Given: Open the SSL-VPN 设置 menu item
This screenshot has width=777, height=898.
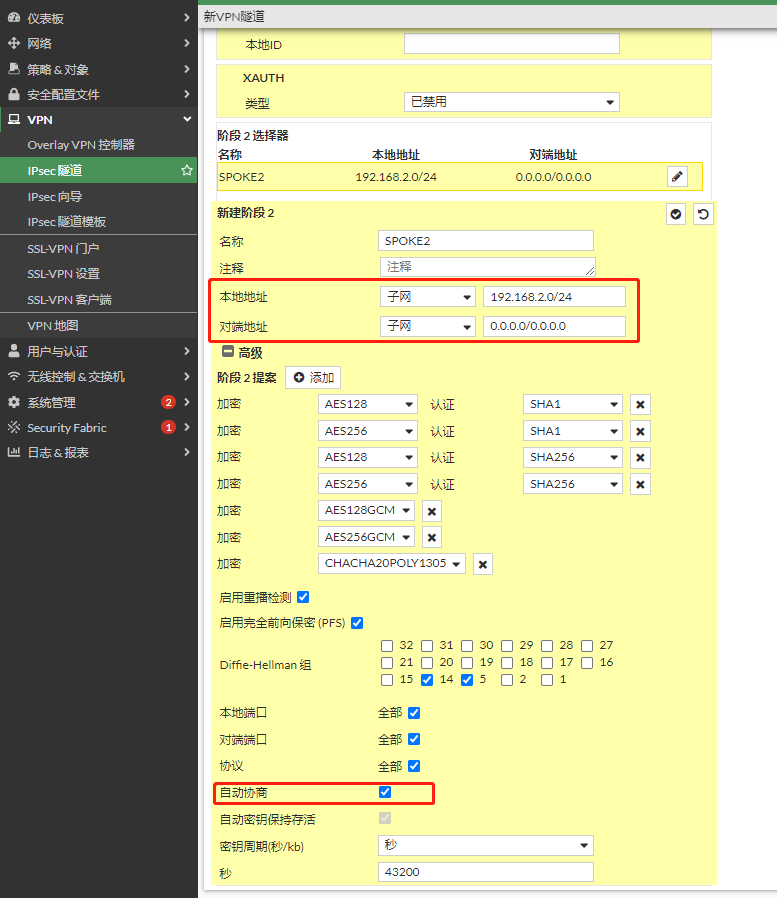Looking at the screenshot, I should coord(63,274).
